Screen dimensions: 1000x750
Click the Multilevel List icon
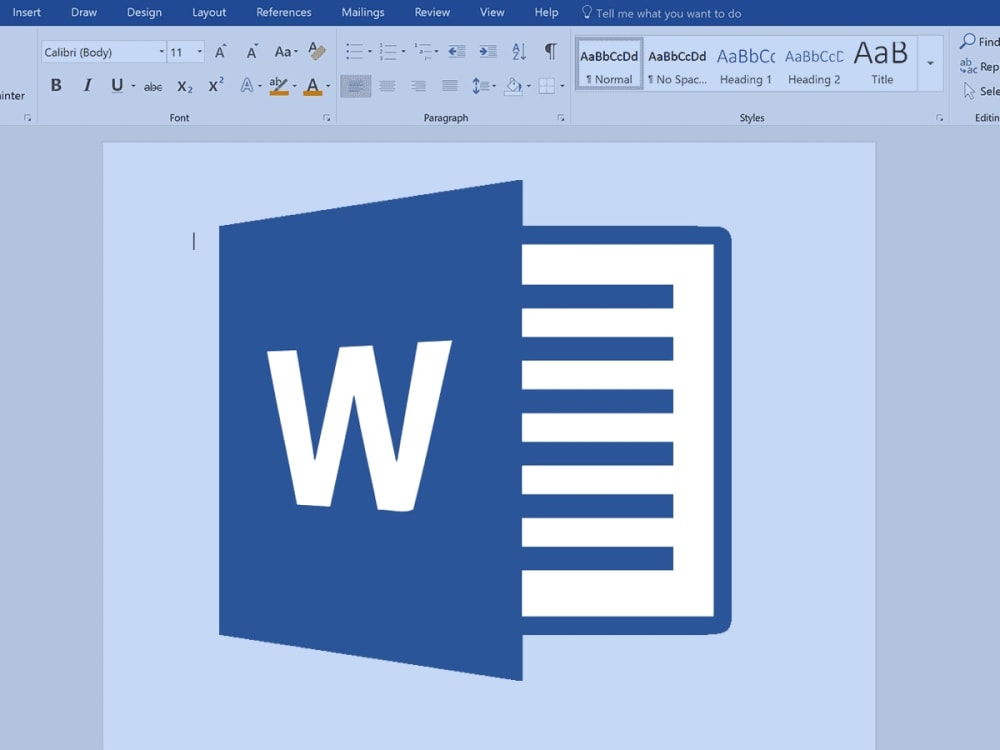422,51
